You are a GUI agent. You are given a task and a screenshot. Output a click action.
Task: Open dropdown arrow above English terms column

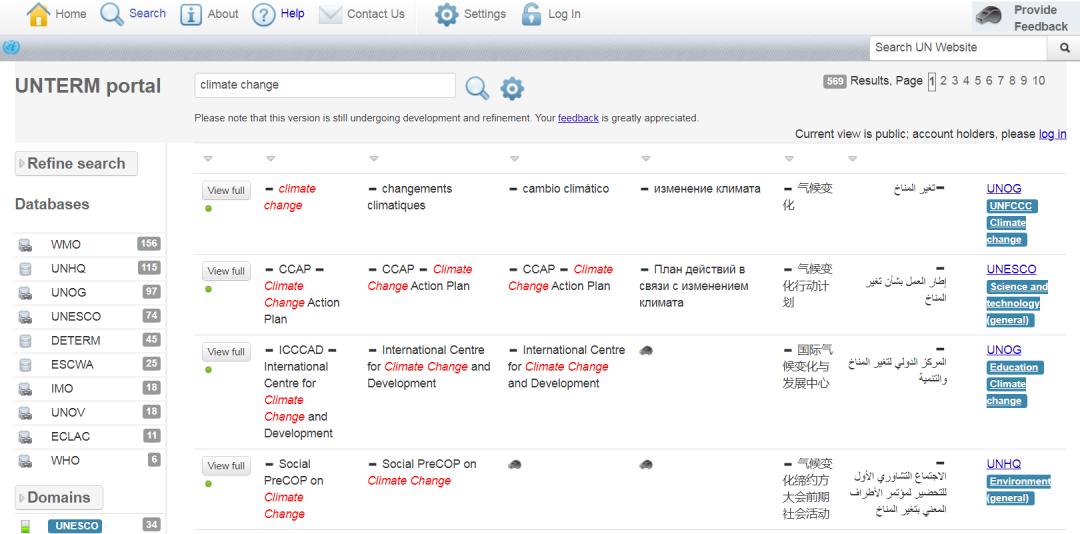coord(270,159)
